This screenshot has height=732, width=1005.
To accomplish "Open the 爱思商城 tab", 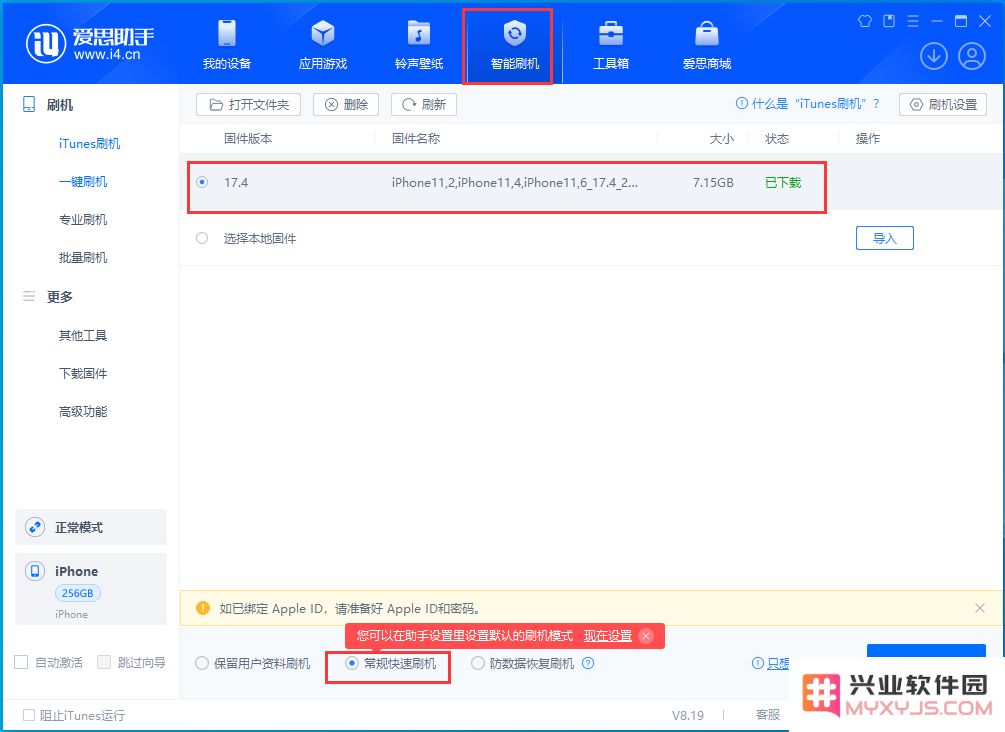I will click(x=707, y=44).
